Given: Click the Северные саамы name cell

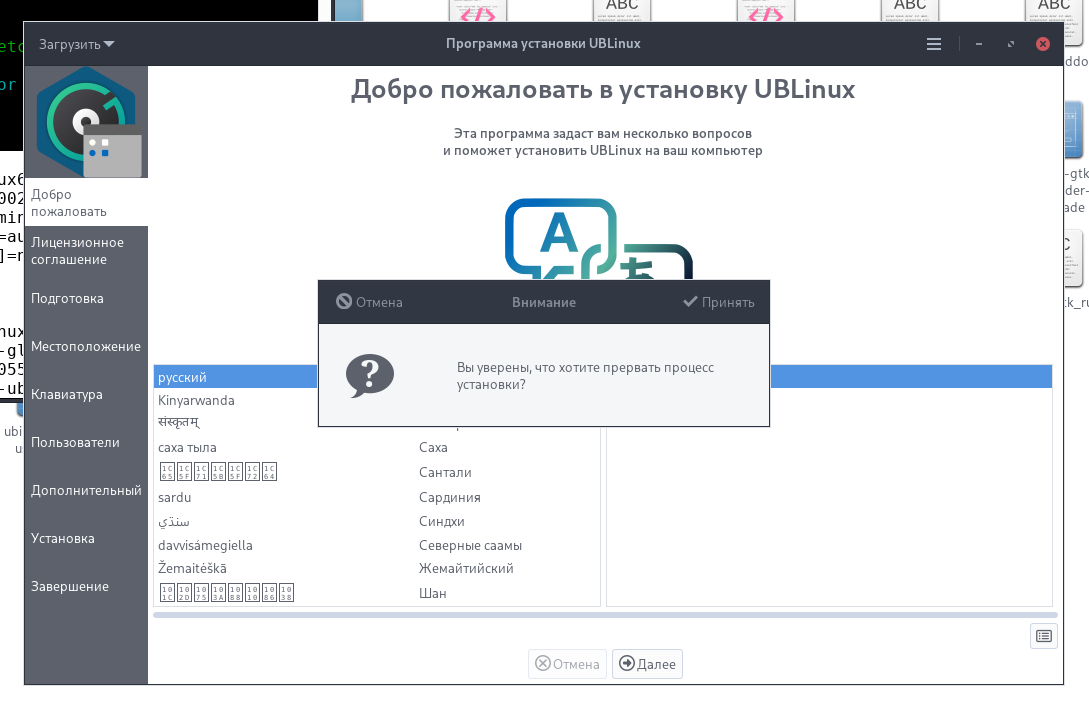Looking at the screenshot, I should point(470,545).
